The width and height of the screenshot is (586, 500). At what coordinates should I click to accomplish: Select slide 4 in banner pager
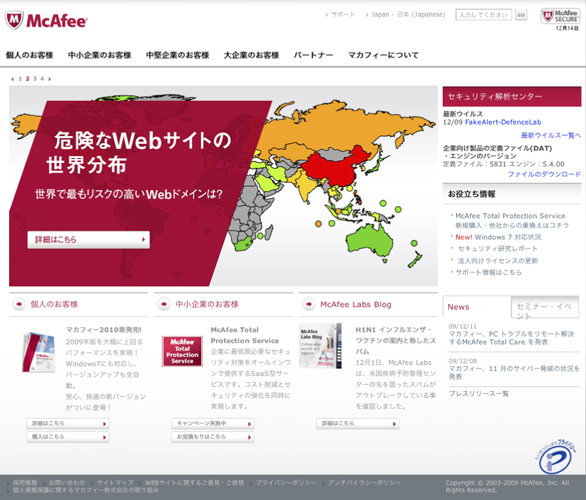[42, 79]
